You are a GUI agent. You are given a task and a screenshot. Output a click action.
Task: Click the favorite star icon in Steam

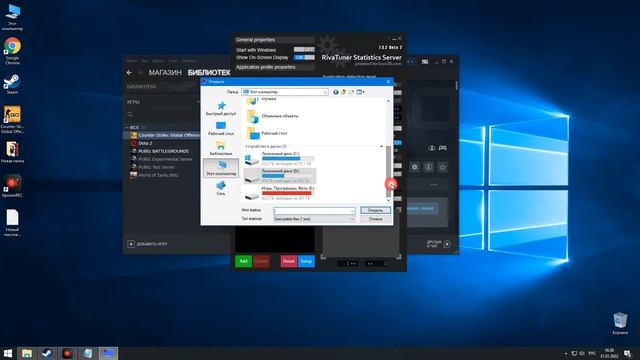pyautogui.click(x=442, y=167)
